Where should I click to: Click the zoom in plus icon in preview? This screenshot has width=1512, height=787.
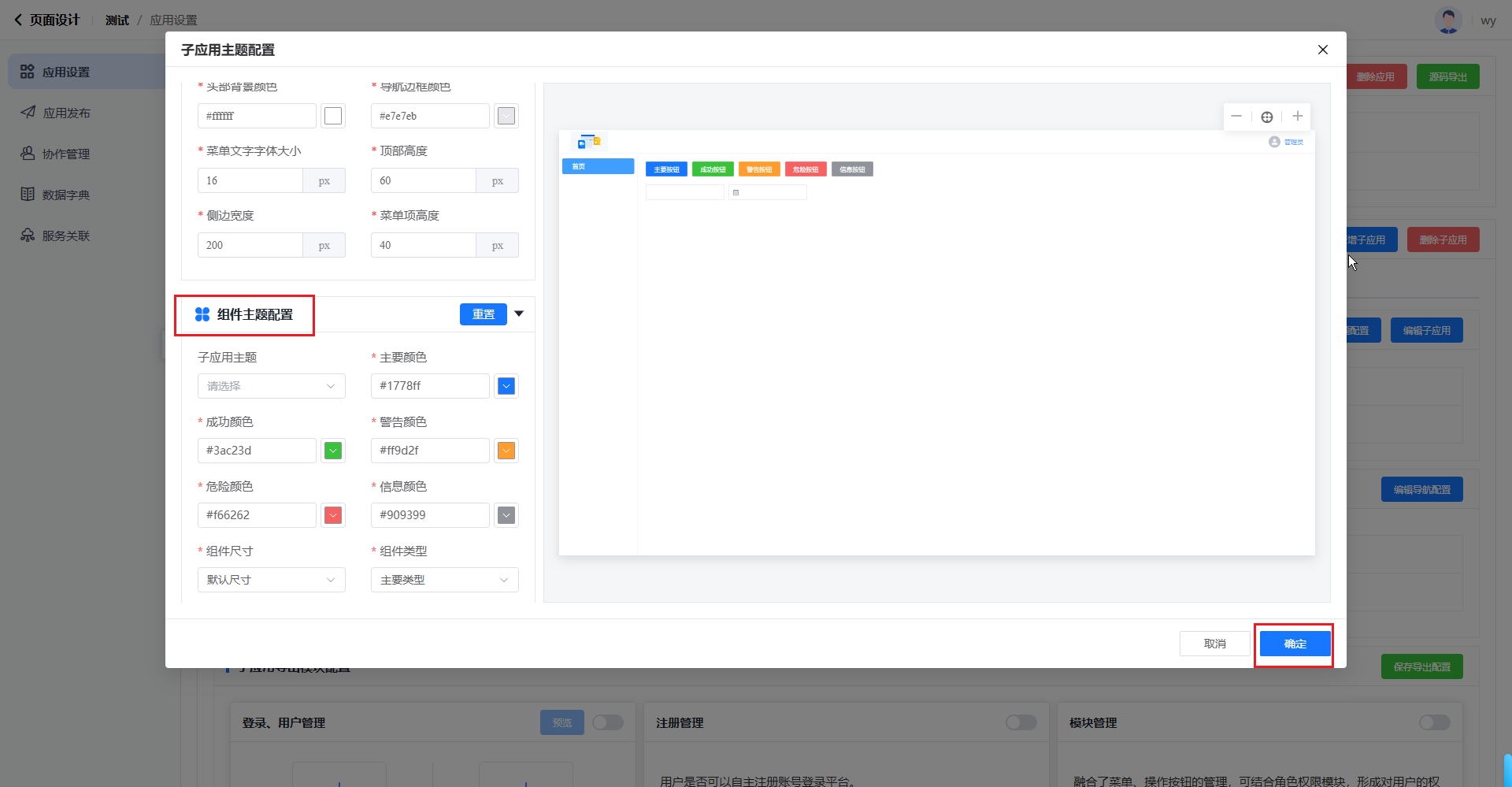(x=1297, y=117)
